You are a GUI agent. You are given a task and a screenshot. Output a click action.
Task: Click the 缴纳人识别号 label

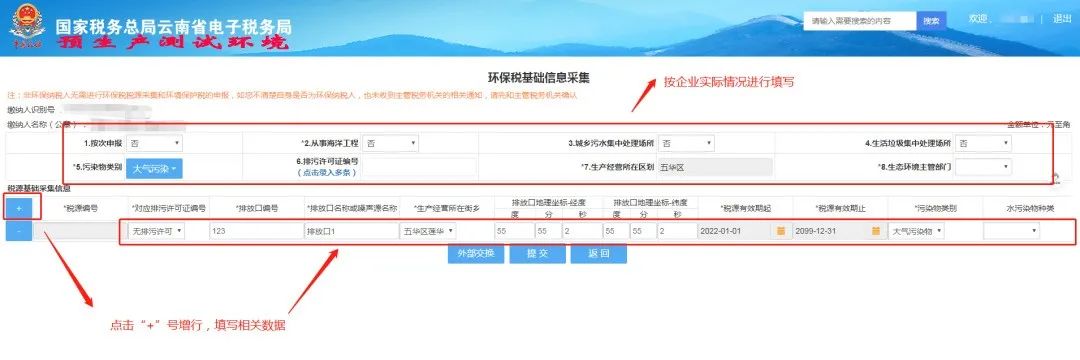tap(32, 109)
